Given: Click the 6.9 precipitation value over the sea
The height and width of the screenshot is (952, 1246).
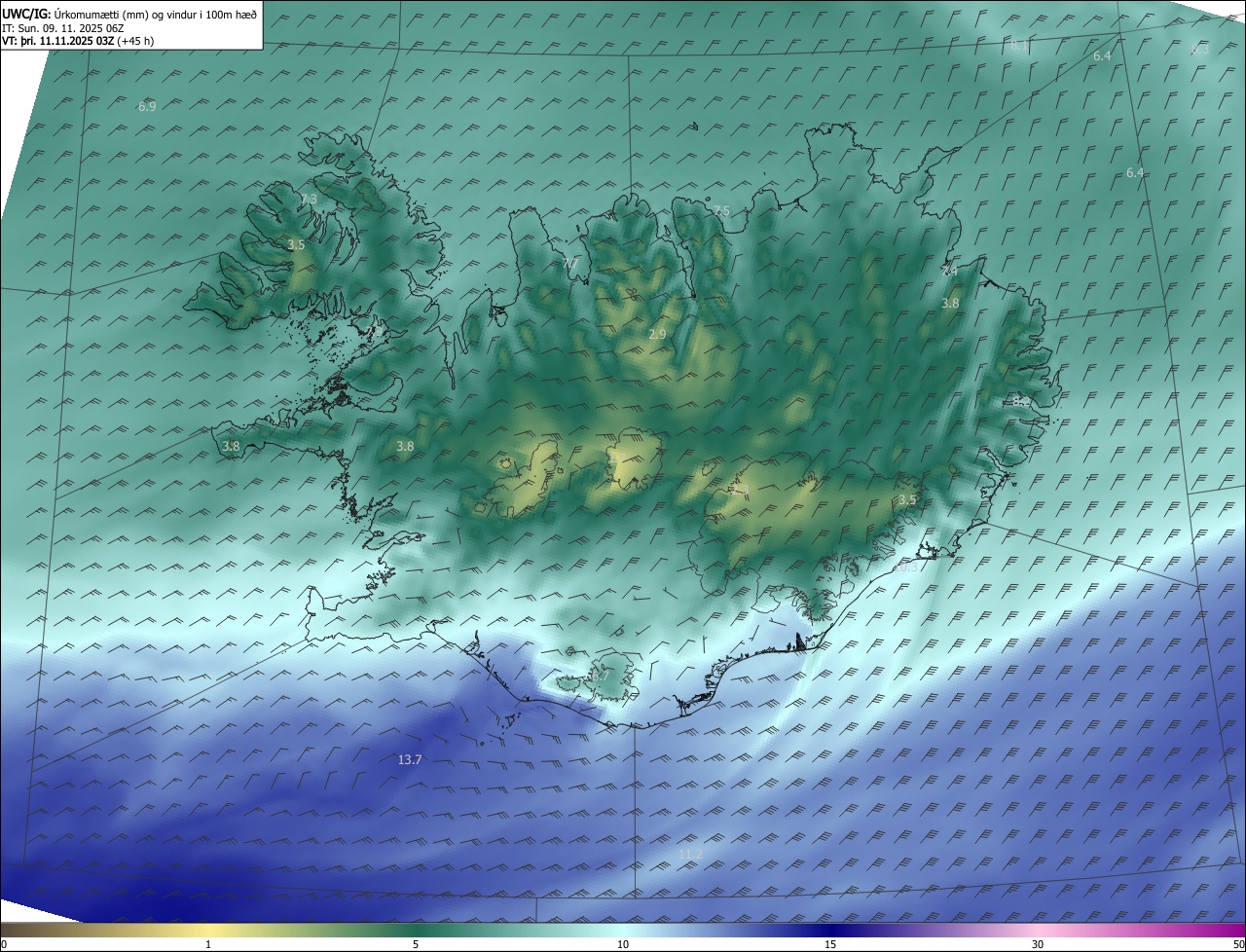Looking at the screenshot, I should point(147,106).
